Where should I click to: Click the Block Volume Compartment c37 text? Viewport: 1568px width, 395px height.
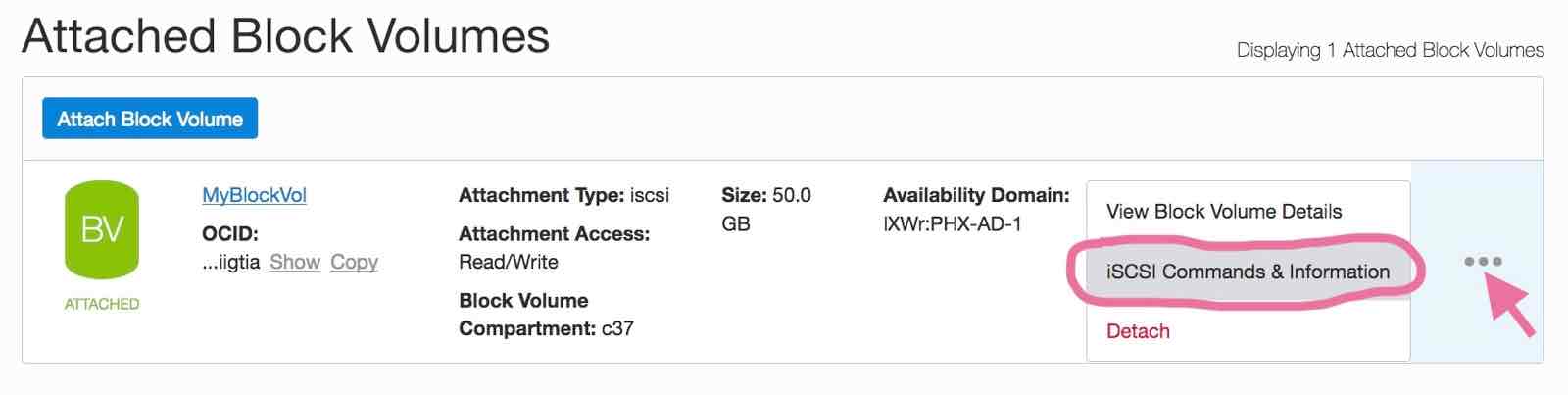pyautogui.click(x=546, y=315)
